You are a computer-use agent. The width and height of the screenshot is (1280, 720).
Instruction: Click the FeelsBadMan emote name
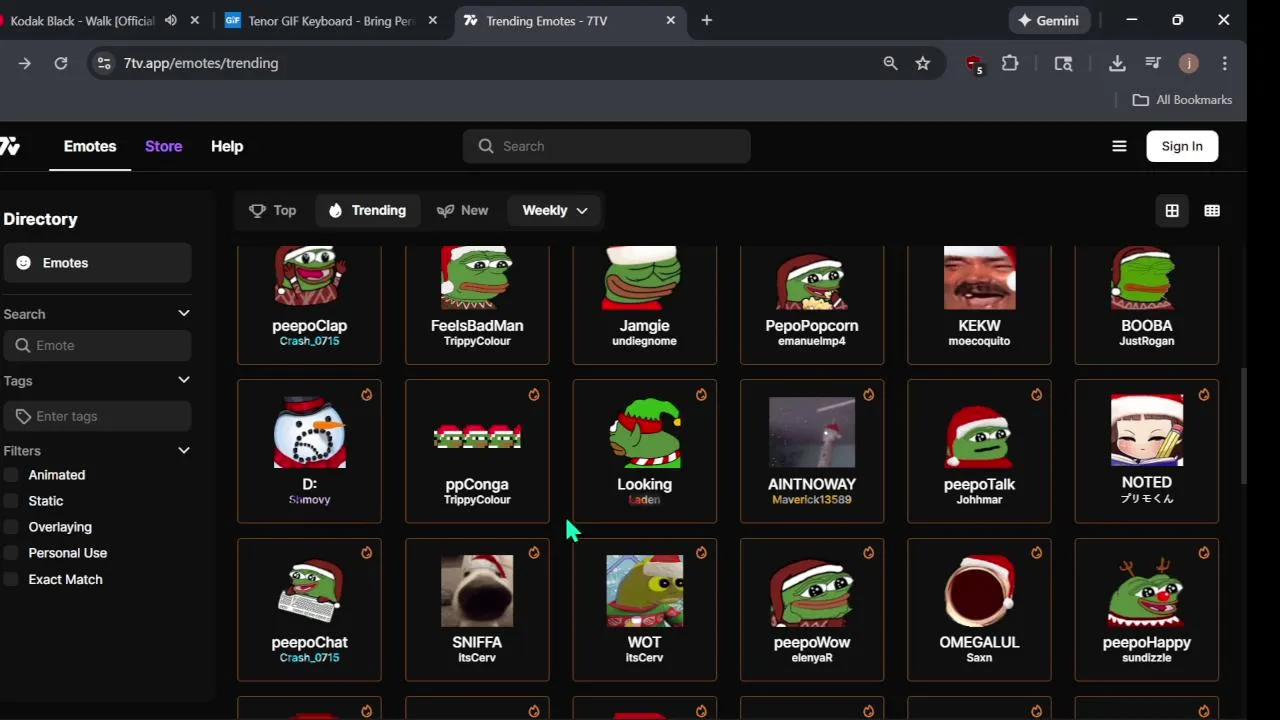(x=477, y=326)
